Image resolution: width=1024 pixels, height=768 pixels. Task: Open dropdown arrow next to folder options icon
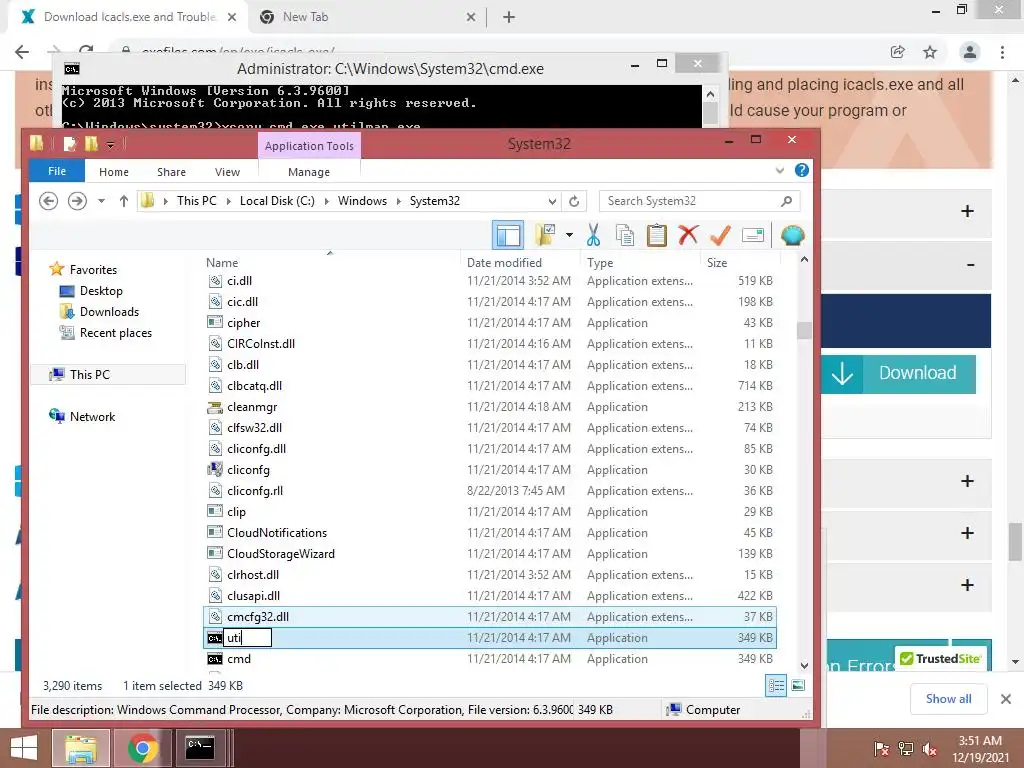[x=569, y=235]
